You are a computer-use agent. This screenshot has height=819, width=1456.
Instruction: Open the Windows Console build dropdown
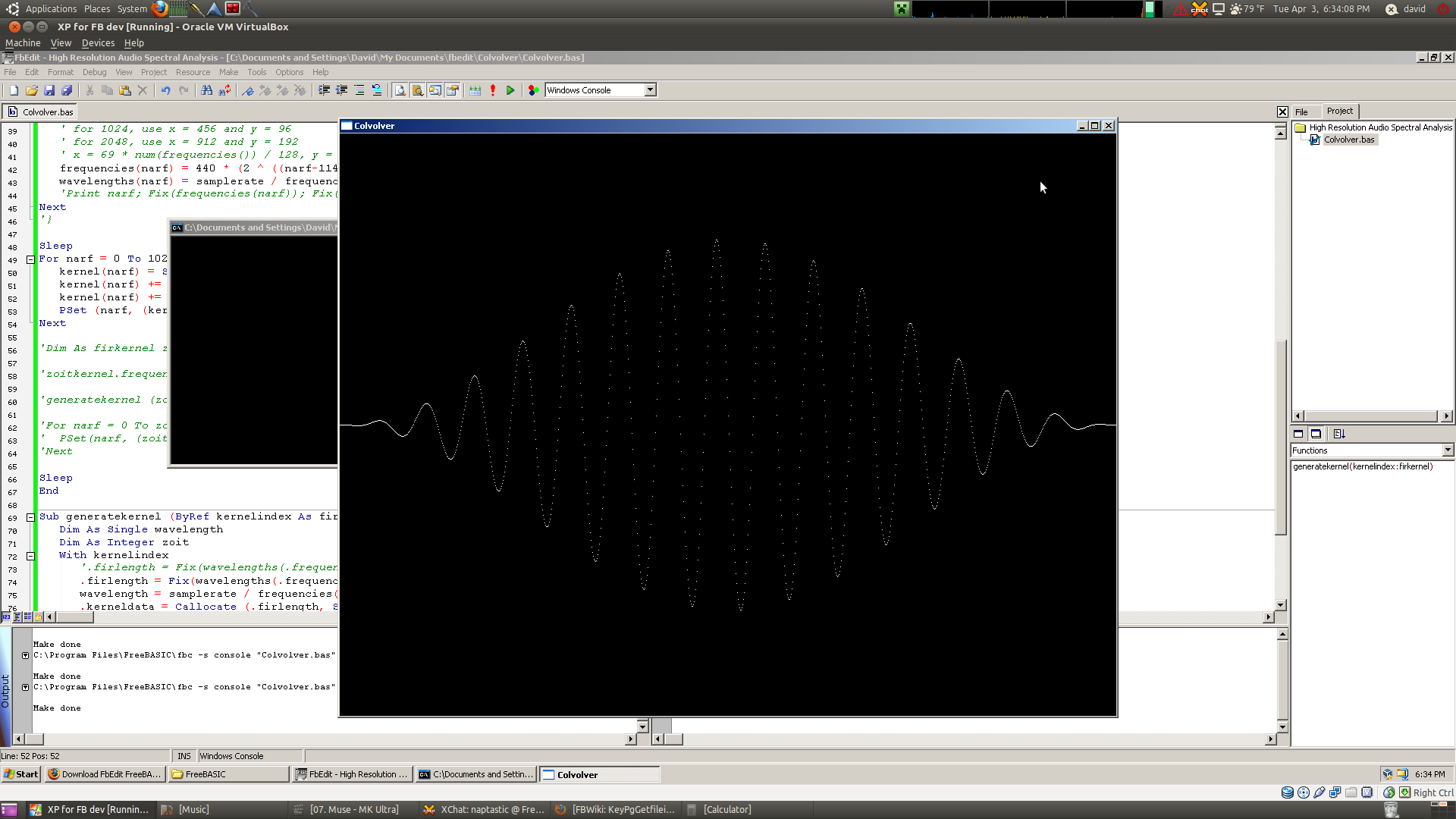click(650, 90)
